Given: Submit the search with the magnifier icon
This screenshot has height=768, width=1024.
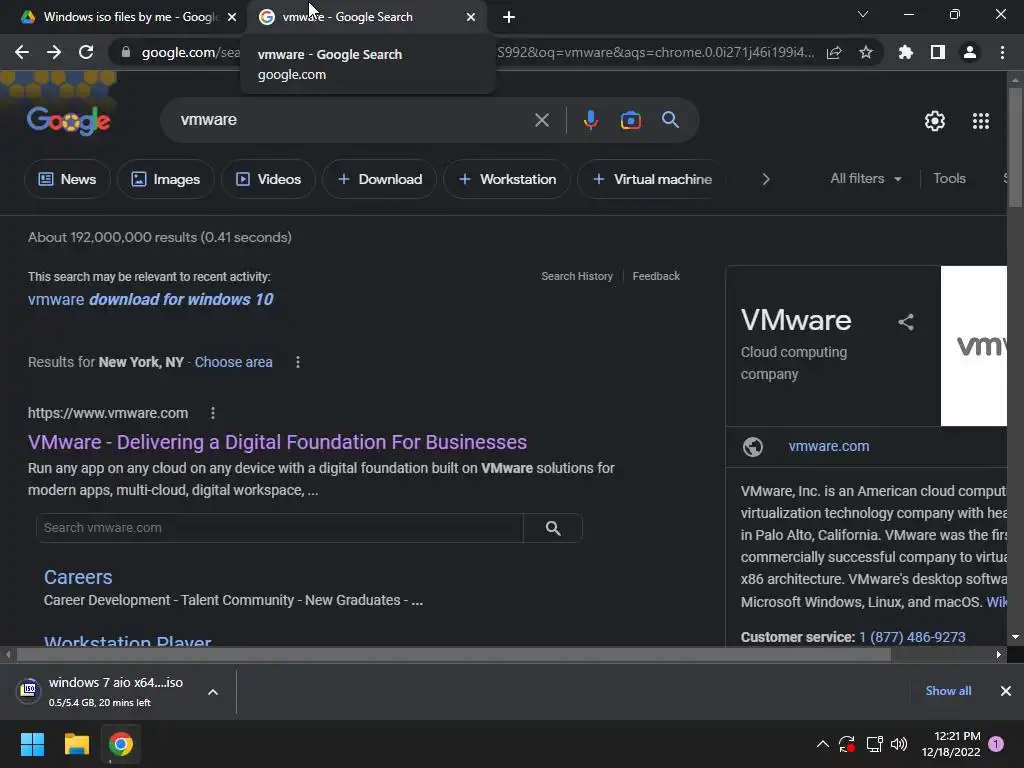Looking at the screenshot, I should click(x=671, y=120).
